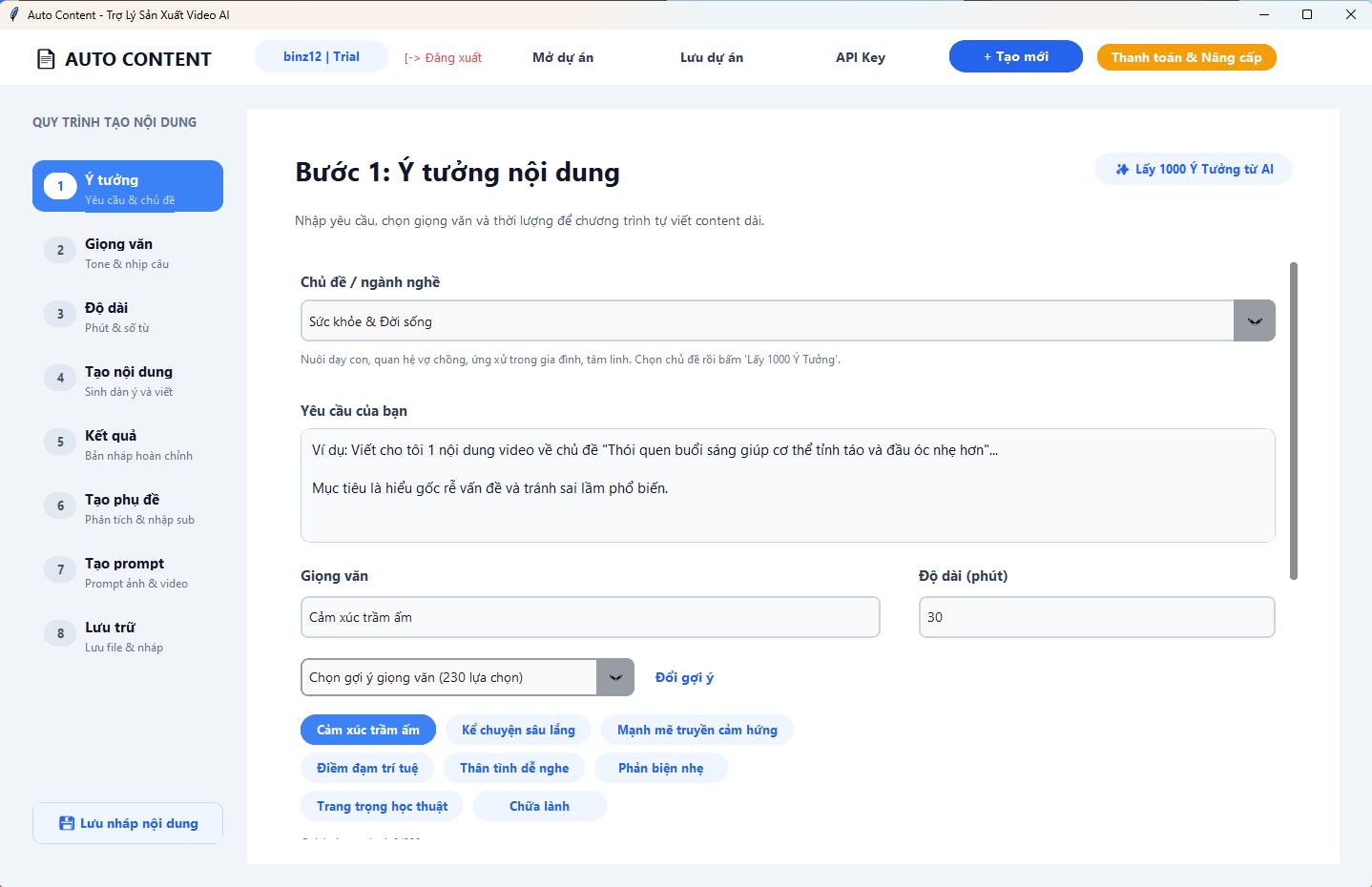
Task: Click step 6 number circle Tạo phụ đề
Action: pos(60,505)
